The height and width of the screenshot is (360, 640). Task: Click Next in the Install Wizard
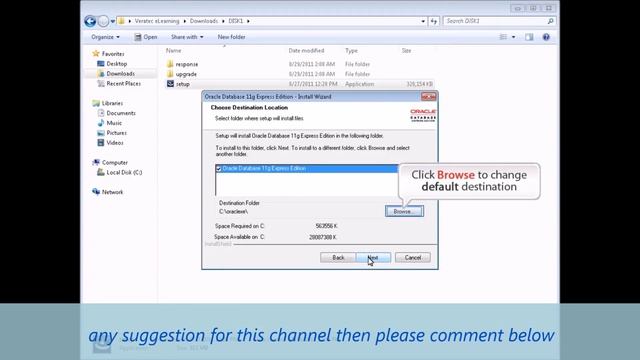[373, 258]
